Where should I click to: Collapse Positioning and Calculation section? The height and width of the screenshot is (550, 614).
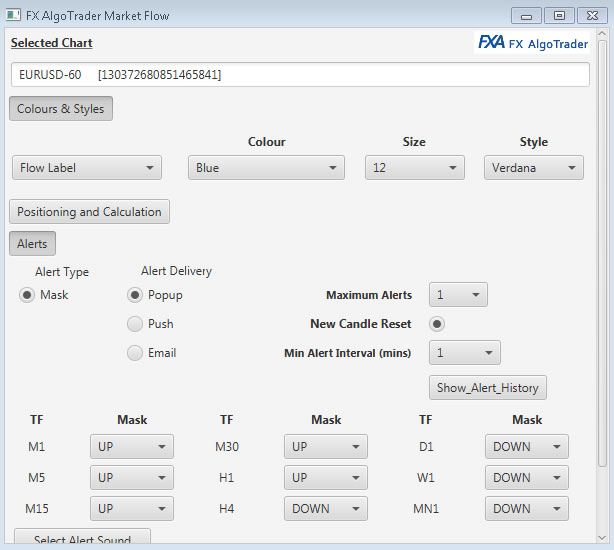[89, 212]
